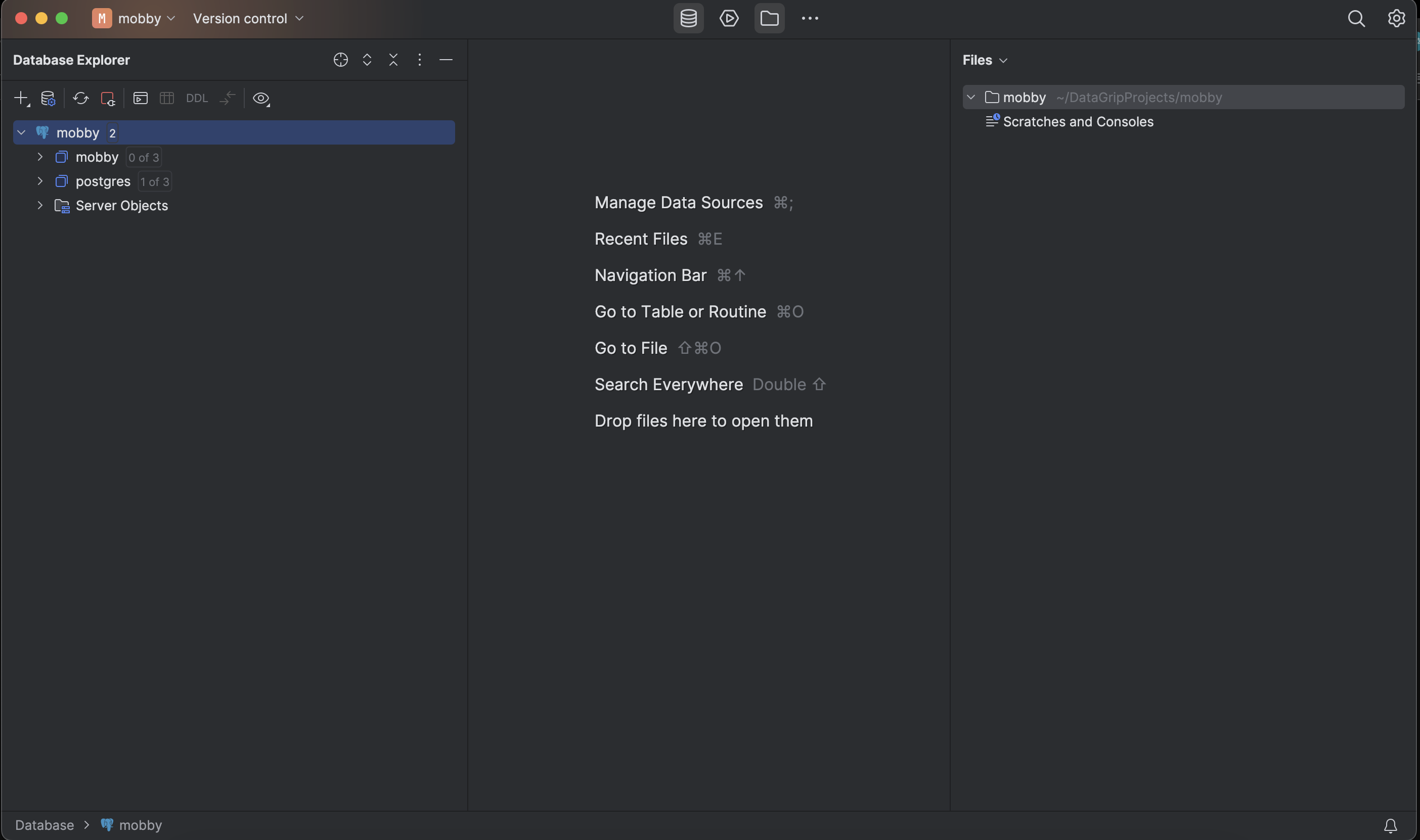Image resolution: width=1420 pixels, height=840 pixels.
Task: Click the Collapse All icon
Action: coord(393,60)
